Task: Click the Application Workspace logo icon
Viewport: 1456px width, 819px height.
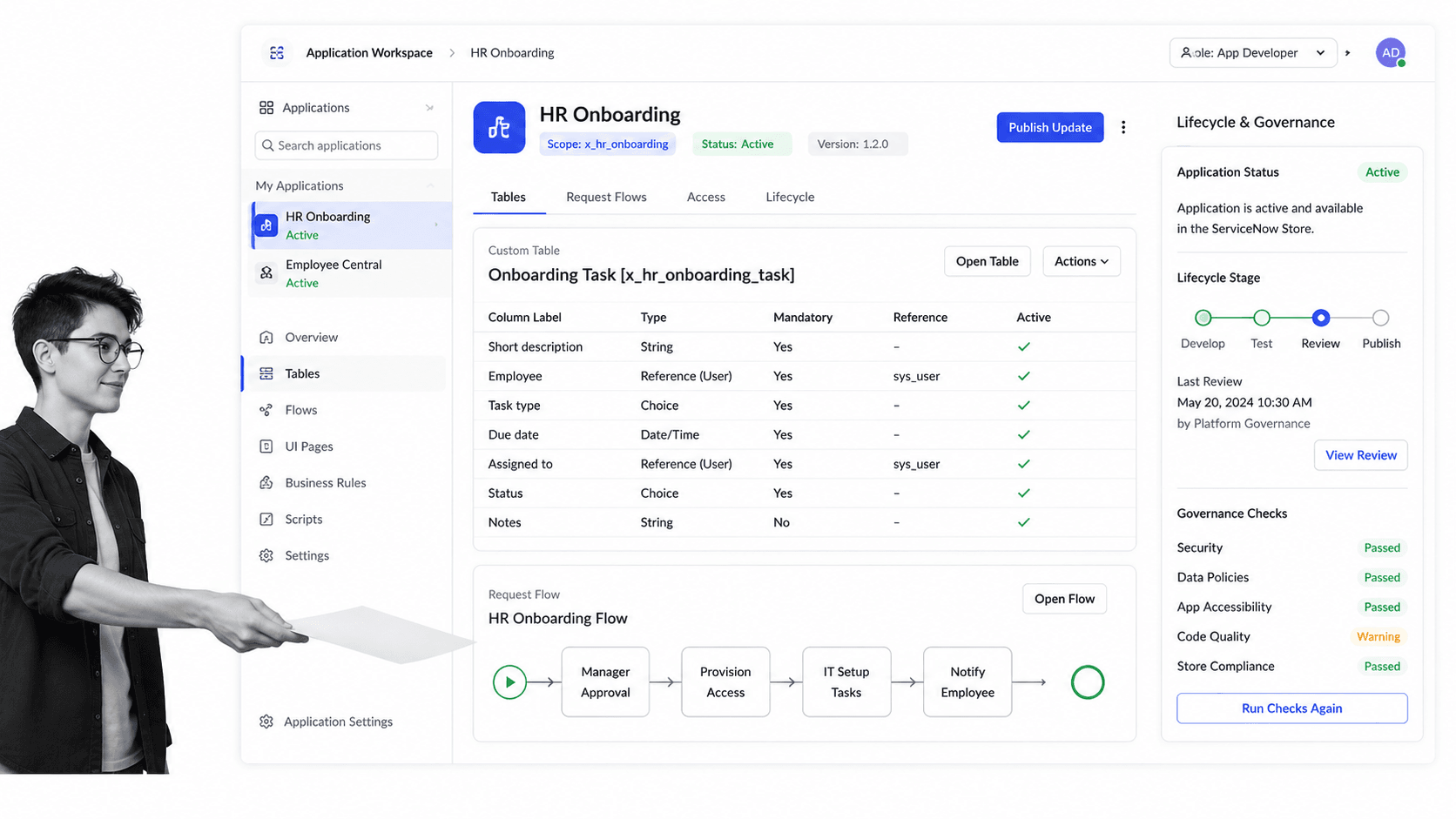Action: (x=277, y=53)
